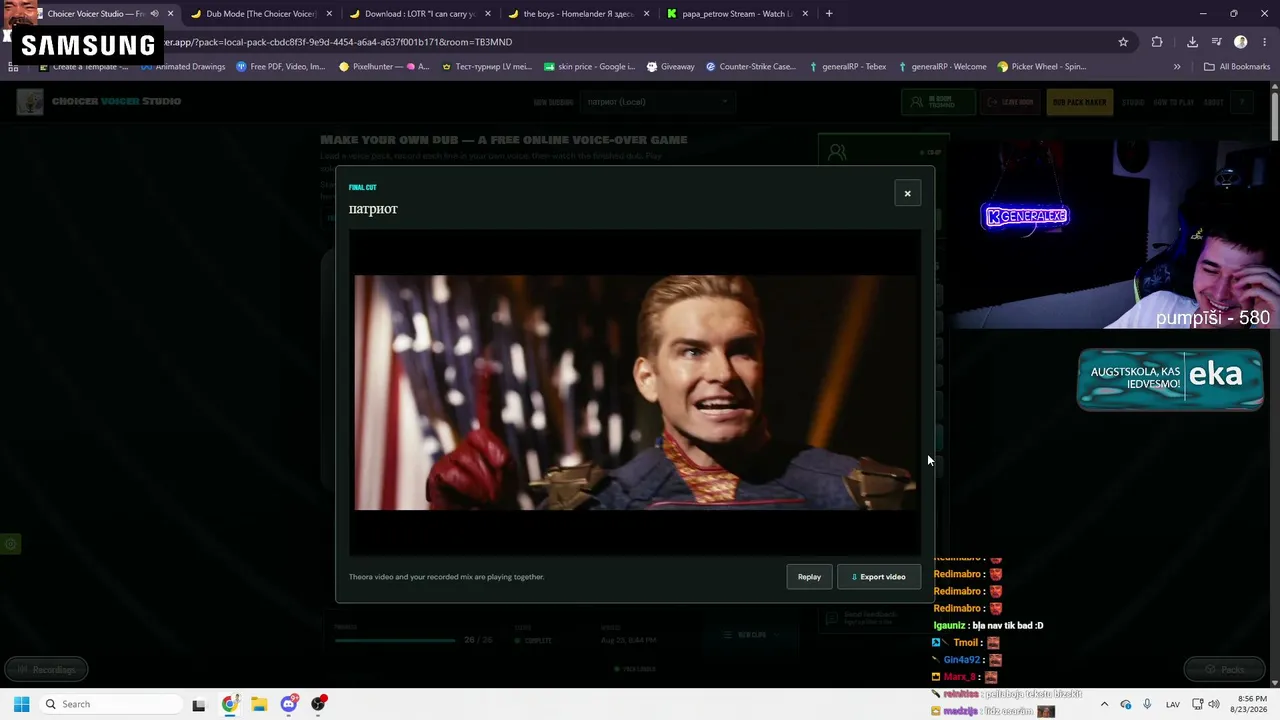The height and width of the screenshot is (720, 1280).
Task: Click the microphone tray icon
Action: [x=1147, y=704]
